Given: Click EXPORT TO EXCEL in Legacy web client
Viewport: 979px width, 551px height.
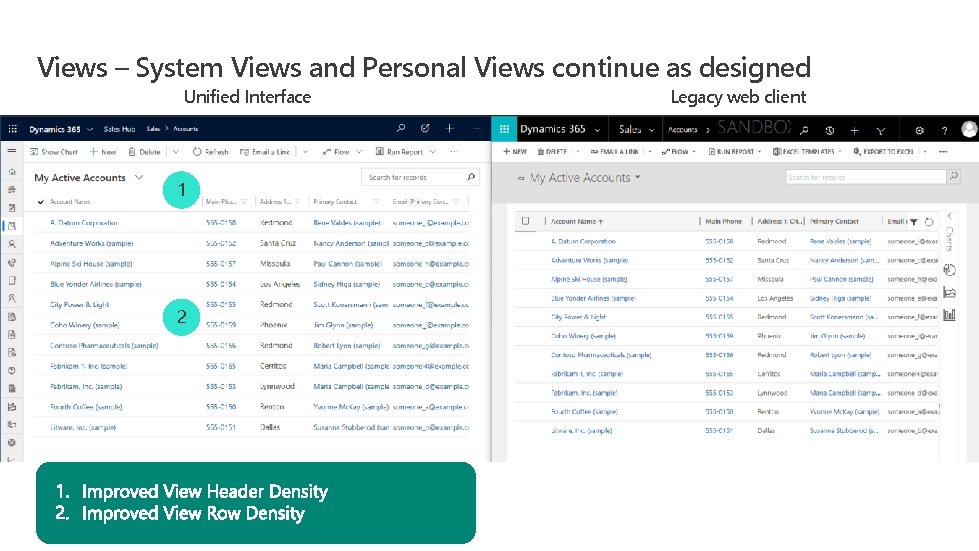Looking at the screenshot, I should coord(883,152).
